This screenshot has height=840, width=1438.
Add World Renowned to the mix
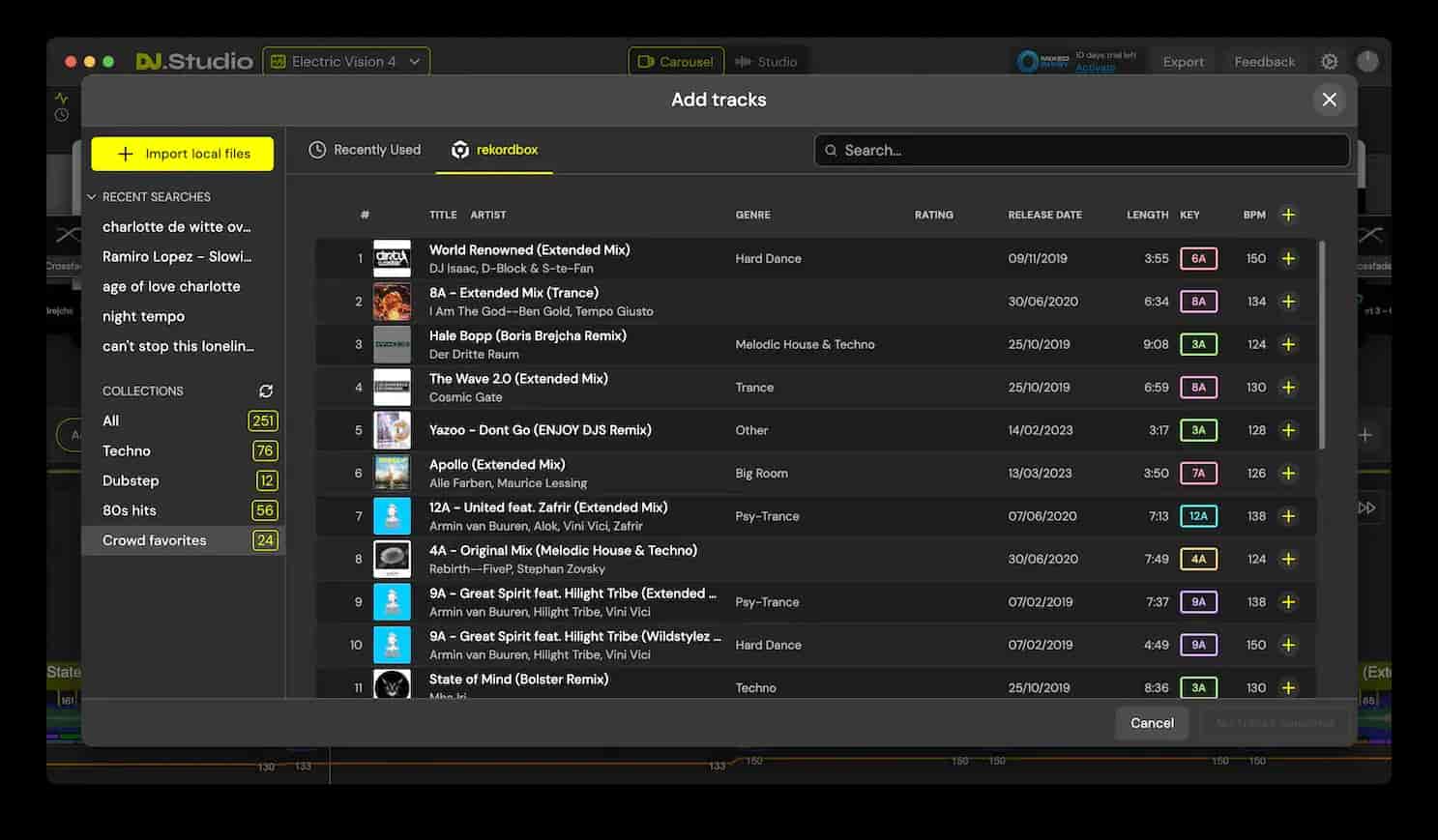pyautogui.click(x=1288, y=258)
